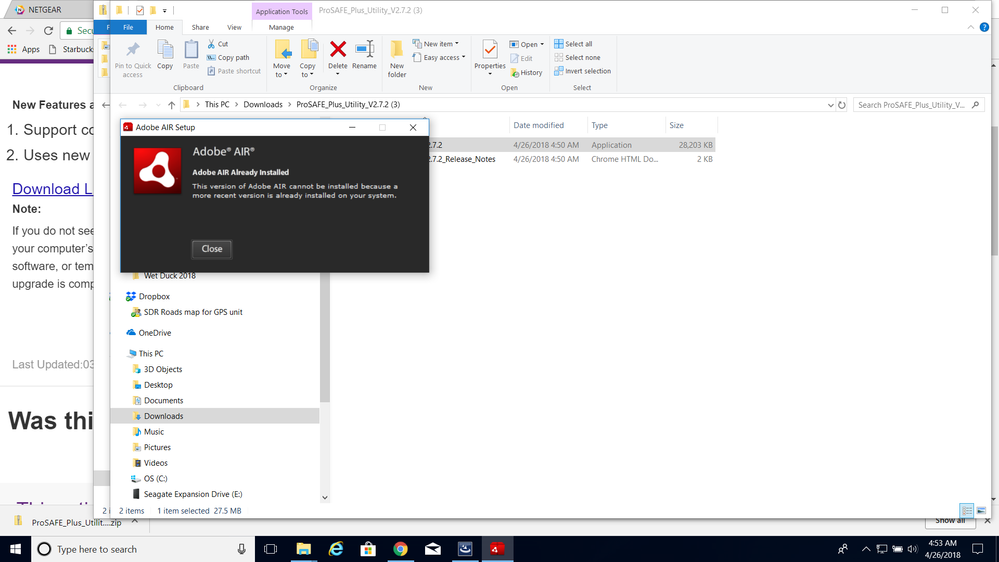Open the Action Center notifications icon

coord(977,549)
